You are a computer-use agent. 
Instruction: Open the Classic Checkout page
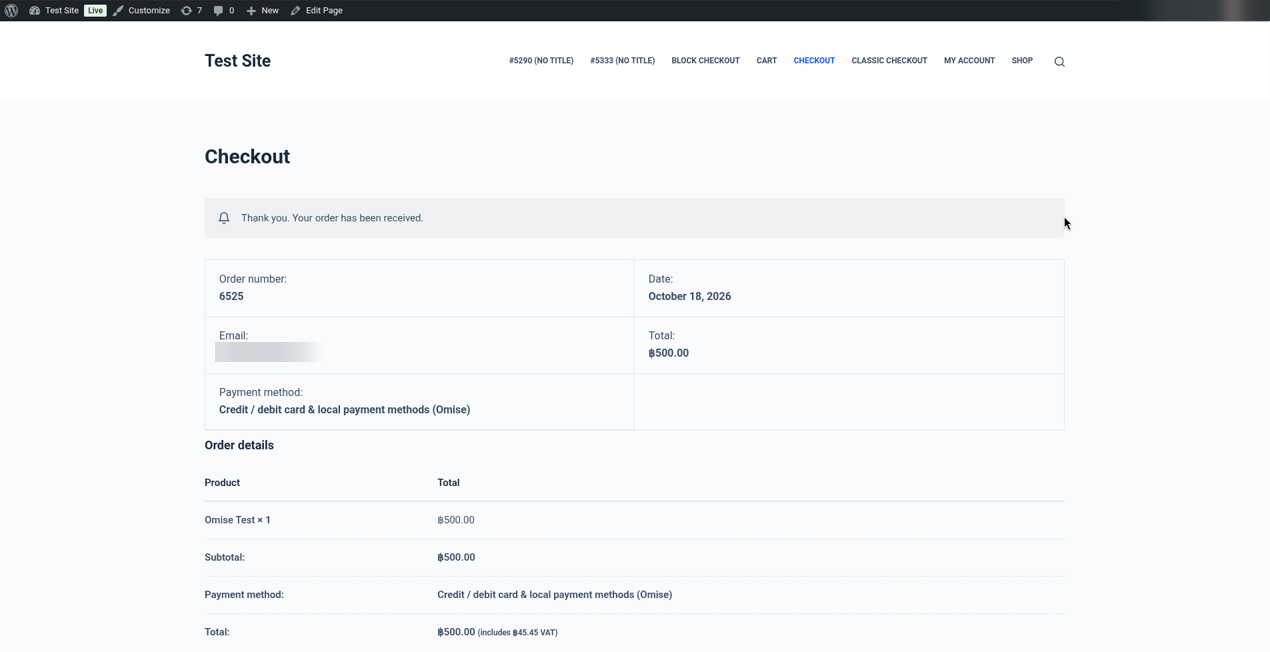[x=889, y=61]
